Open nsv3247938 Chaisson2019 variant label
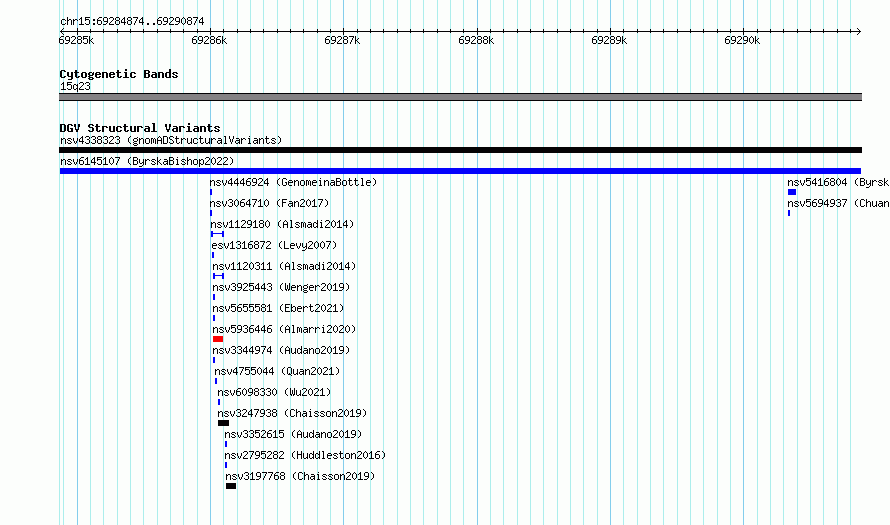890x525 pixels. coord(292,413)
